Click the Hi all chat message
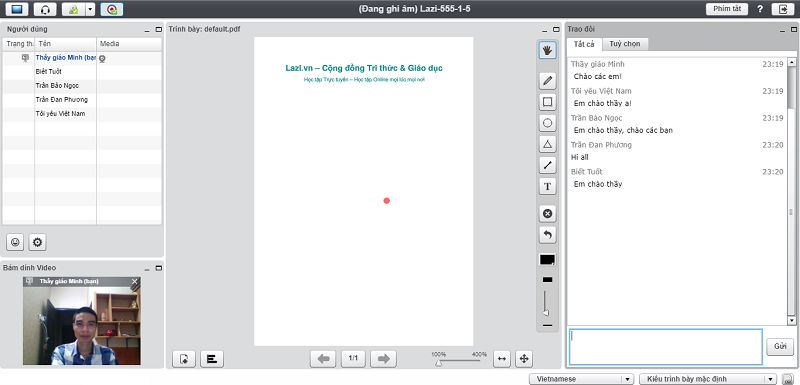800x385 pixels. click(580, 158)
